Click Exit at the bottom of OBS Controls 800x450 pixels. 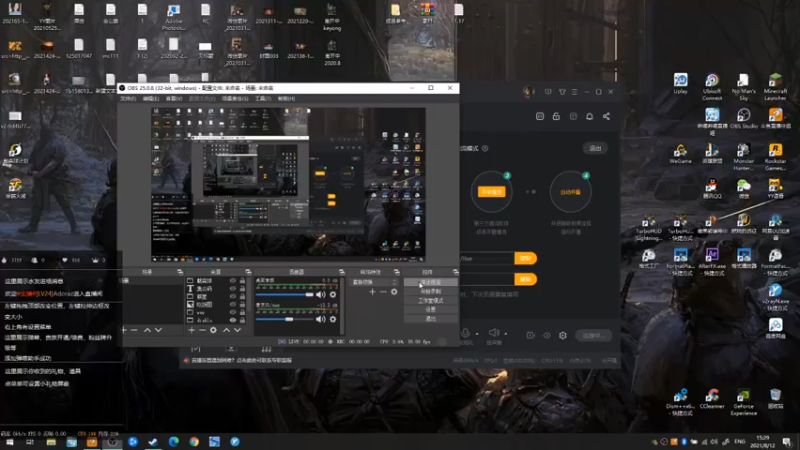[x=431, y=319]
